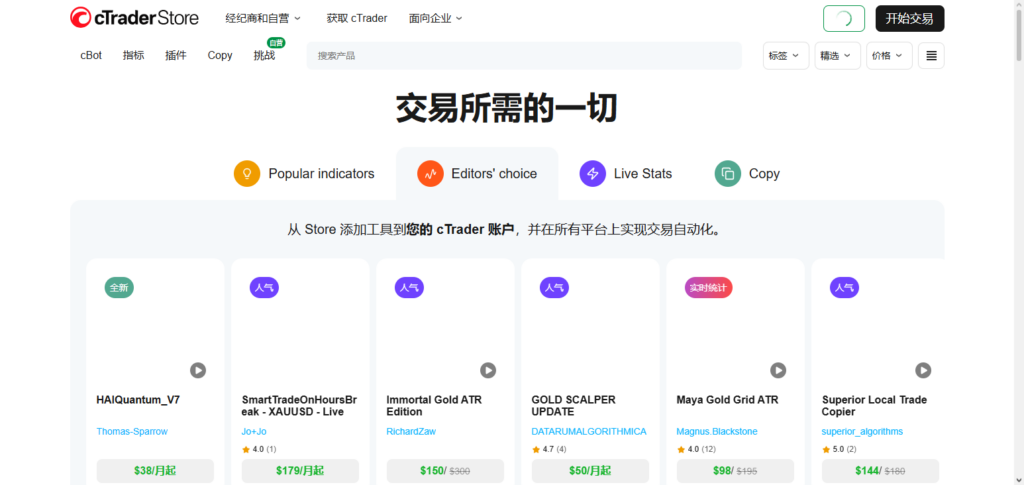Go to the cBot category
Image resolution: width=1024 pixels, height=485 pixels.
91,55
